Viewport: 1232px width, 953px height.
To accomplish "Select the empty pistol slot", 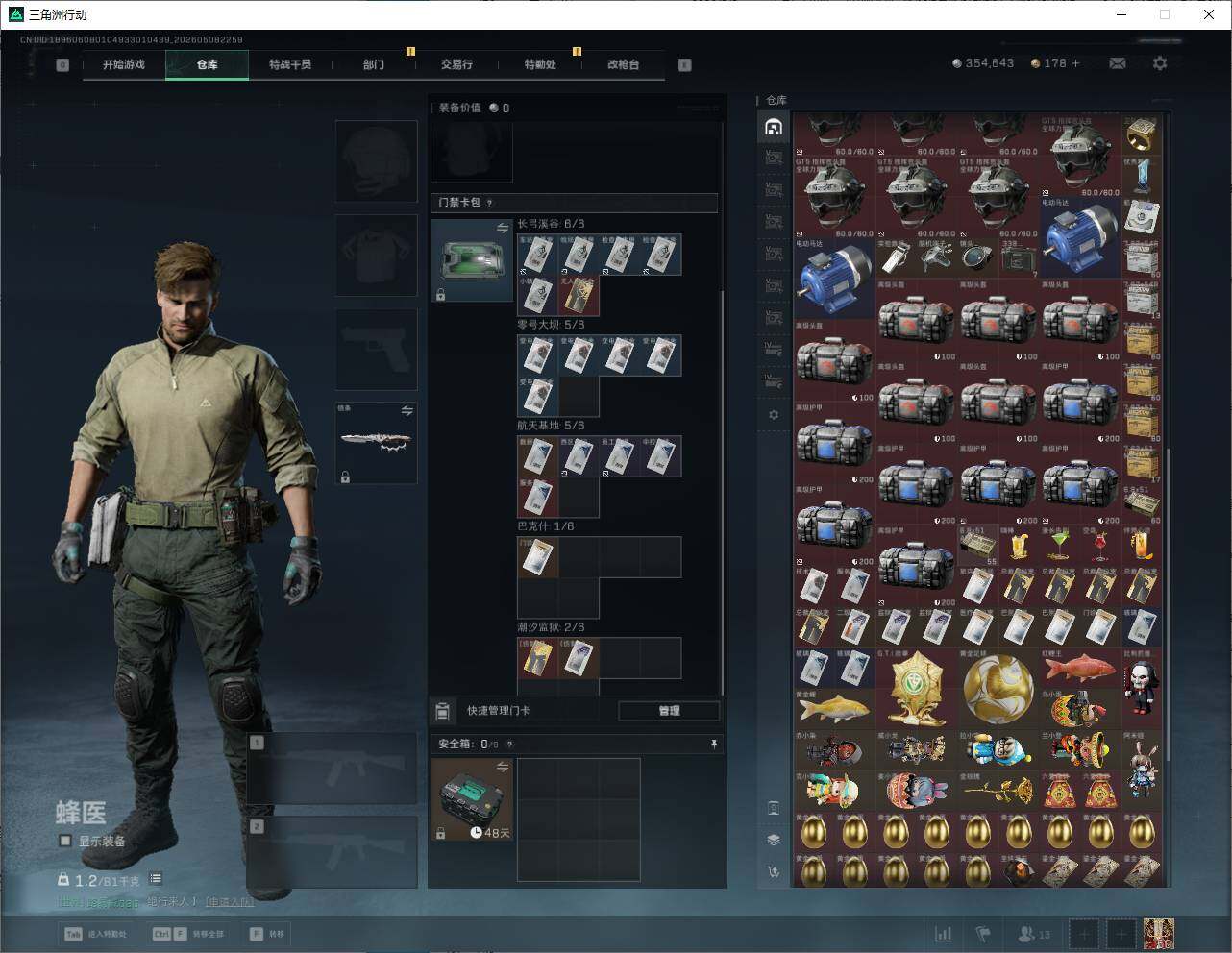I will (376, 349).
